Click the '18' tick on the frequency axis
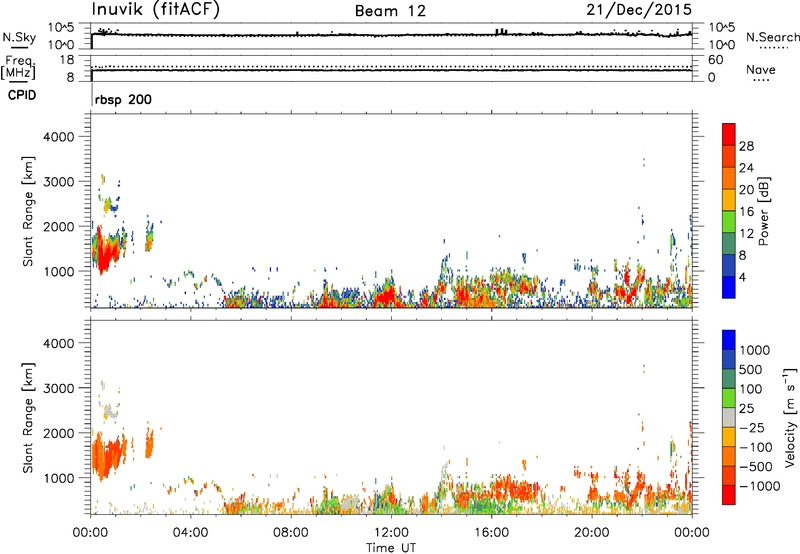800x554 pixels. [x=67, y=60]
